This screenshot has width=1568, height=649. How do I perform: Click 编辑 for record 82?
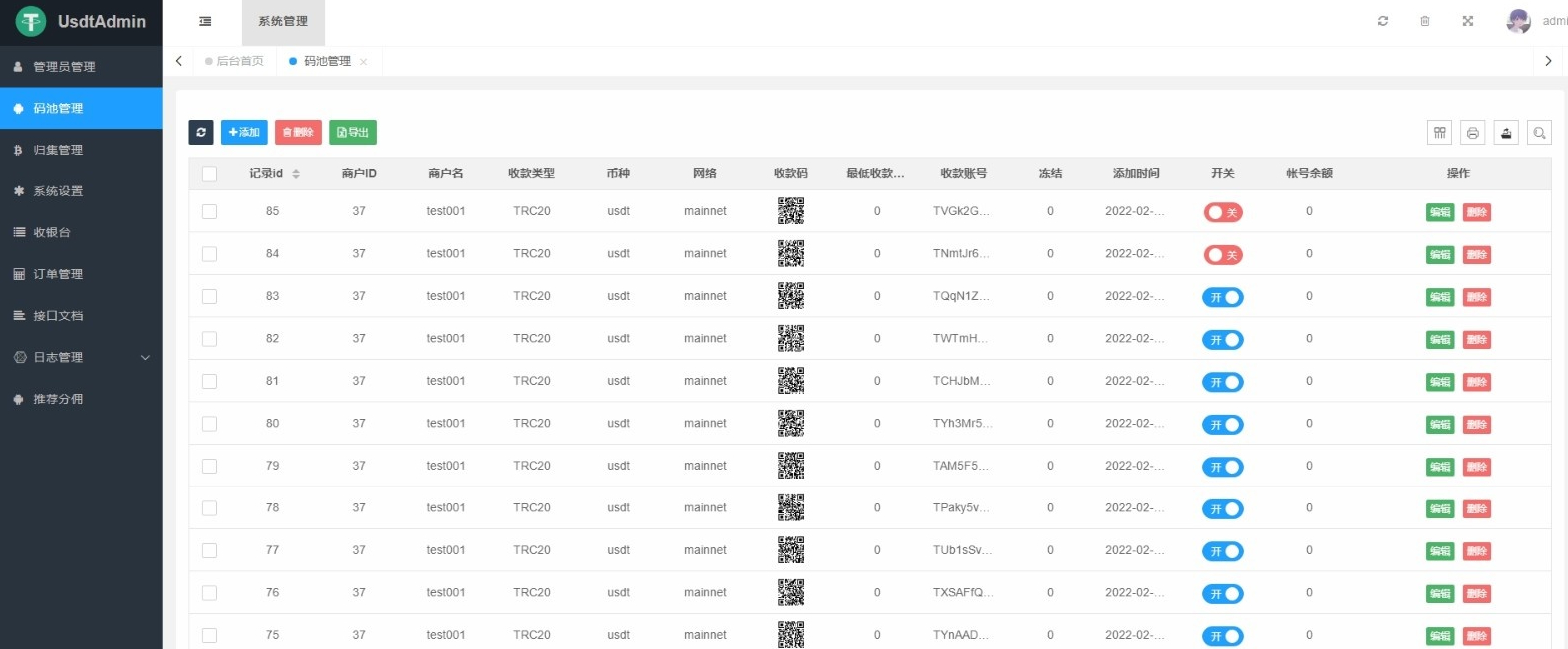(1440, 340)
